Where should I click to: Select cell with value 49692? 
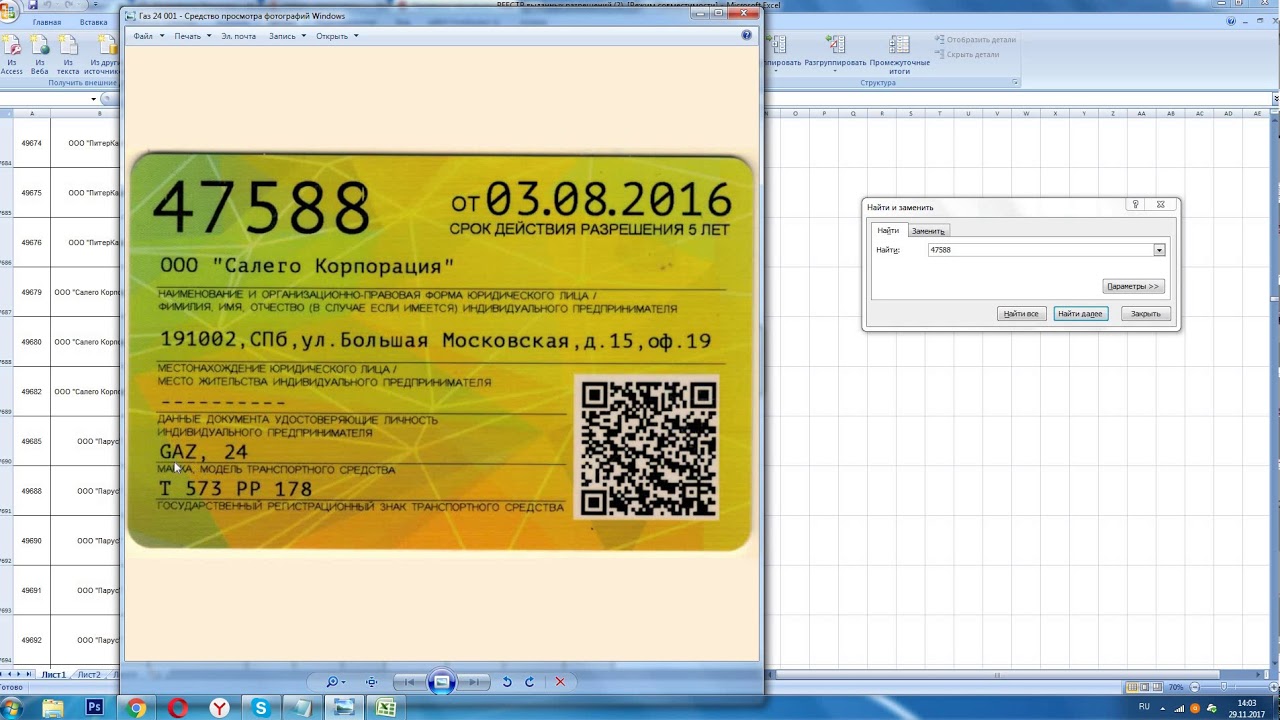[x=32, y=640]
